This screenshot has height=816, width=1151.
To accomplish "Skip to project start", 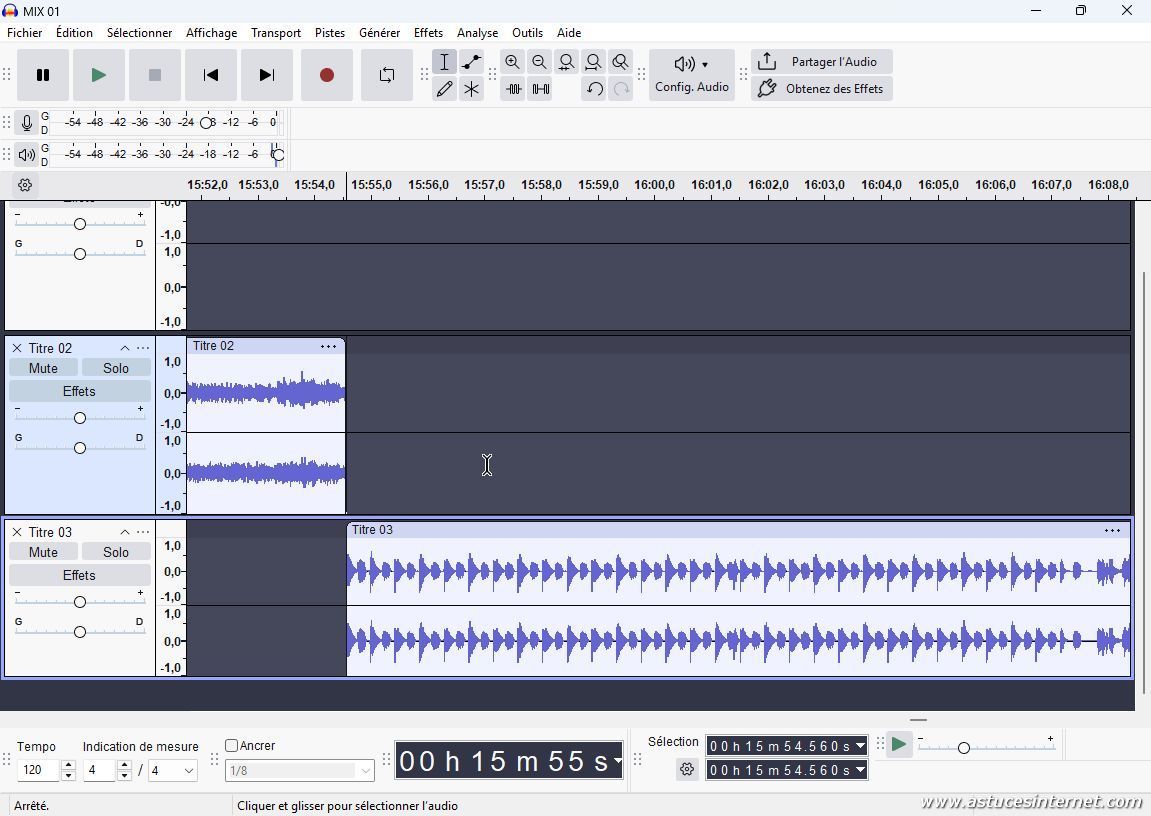I will tap(210, 75).
